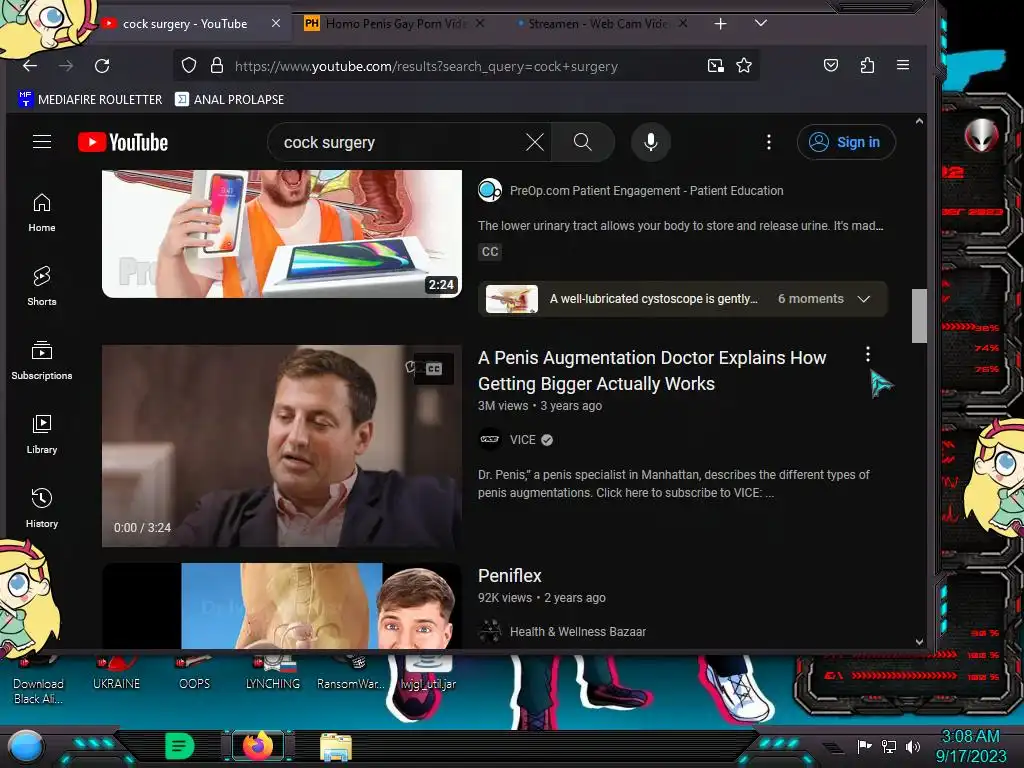Image resolution: width=1024 pixels, height=768 pixels.
Task: Click Firefox icon in the taskbar
Action: pos(258,746)
